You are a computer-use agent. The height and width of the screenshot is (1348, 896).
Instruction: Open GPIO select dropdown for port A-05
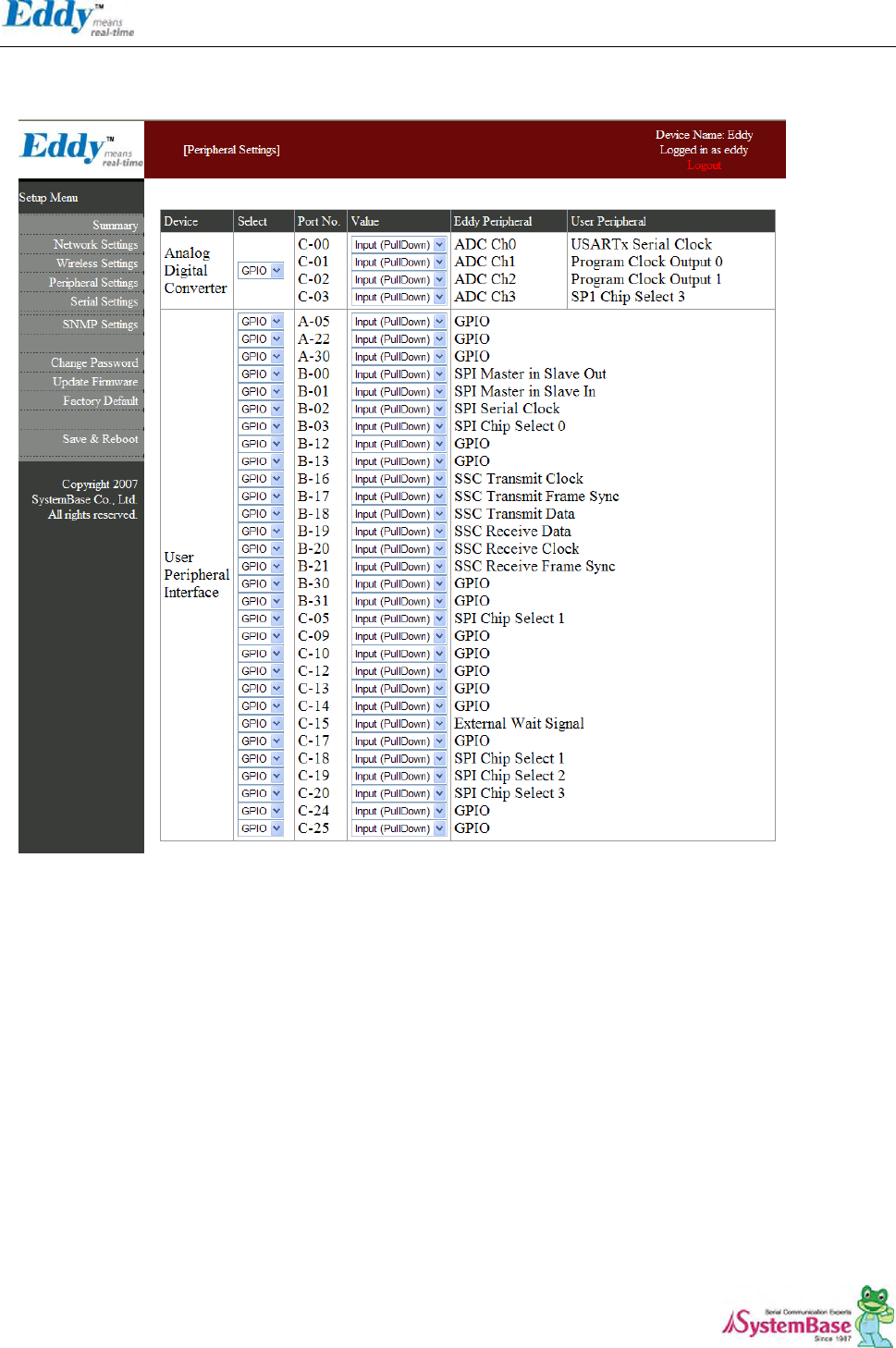261,322
